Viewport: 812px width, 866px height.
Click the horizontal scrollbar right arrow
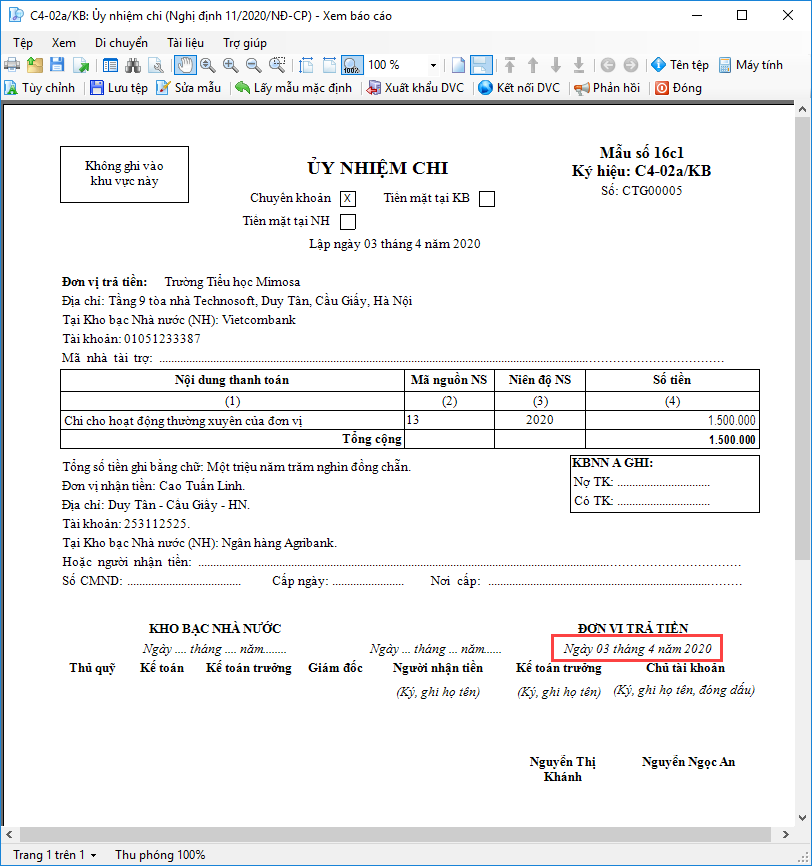[785, 835]
